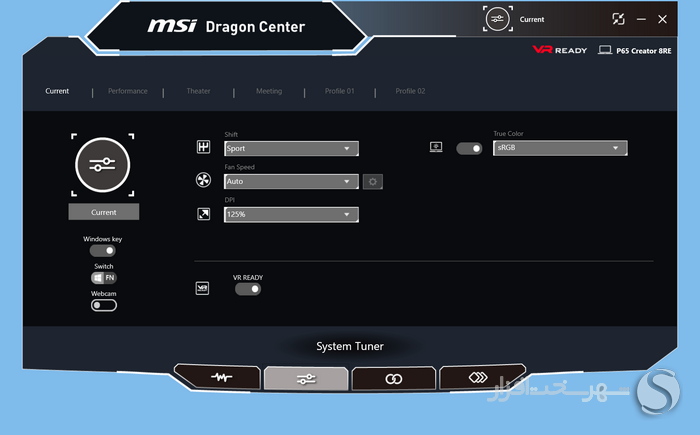Switch to the Profile 02 tab
The image size is (700, 435).
[410, 91]
